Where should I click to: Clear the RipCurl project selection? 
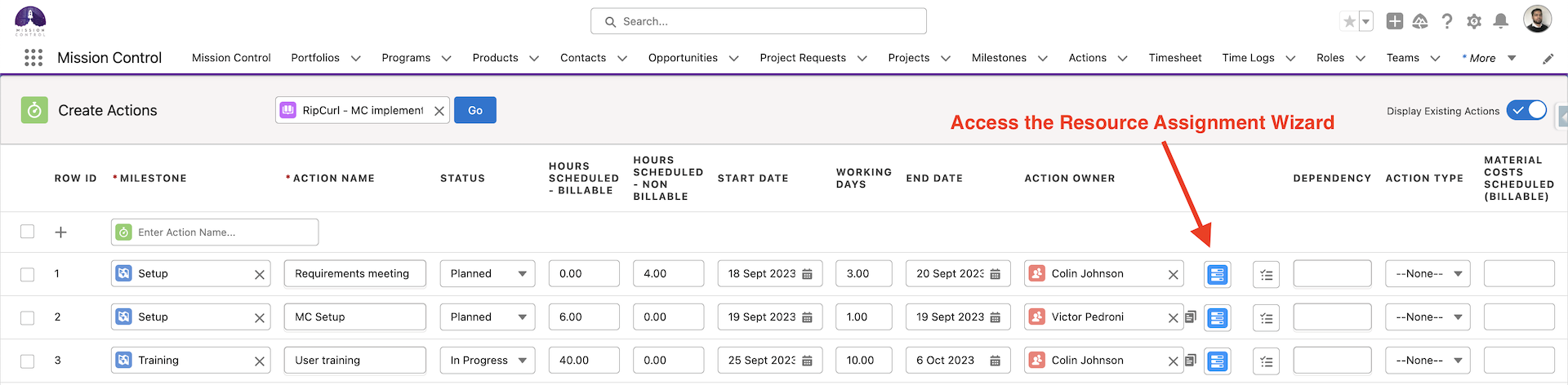439,111
